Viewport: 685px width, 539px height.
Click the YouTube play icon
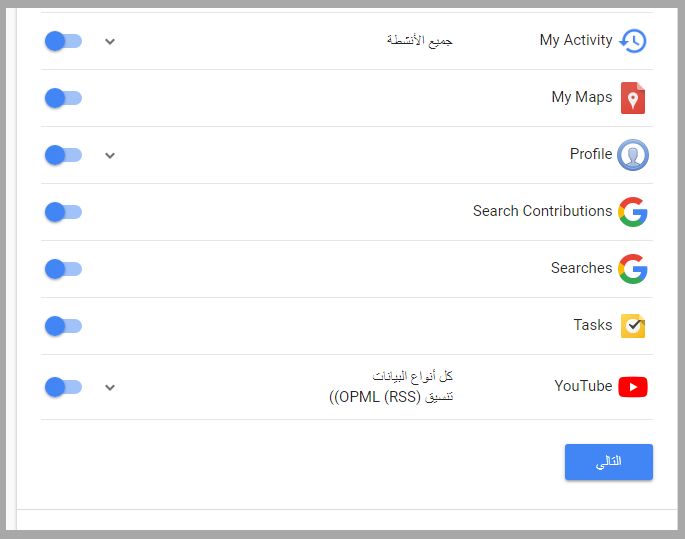[633, 387]
